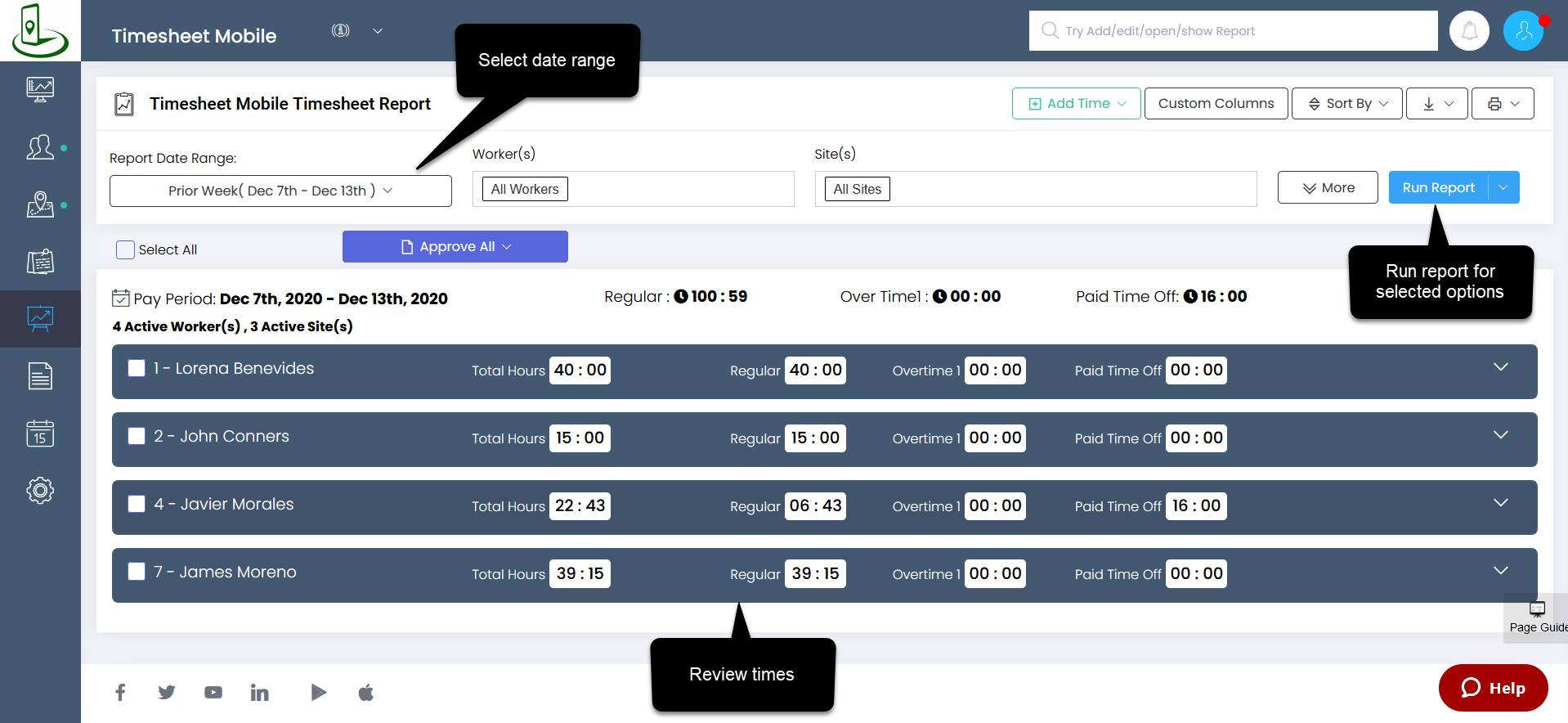Click the Worker(s) filter field

634,189
